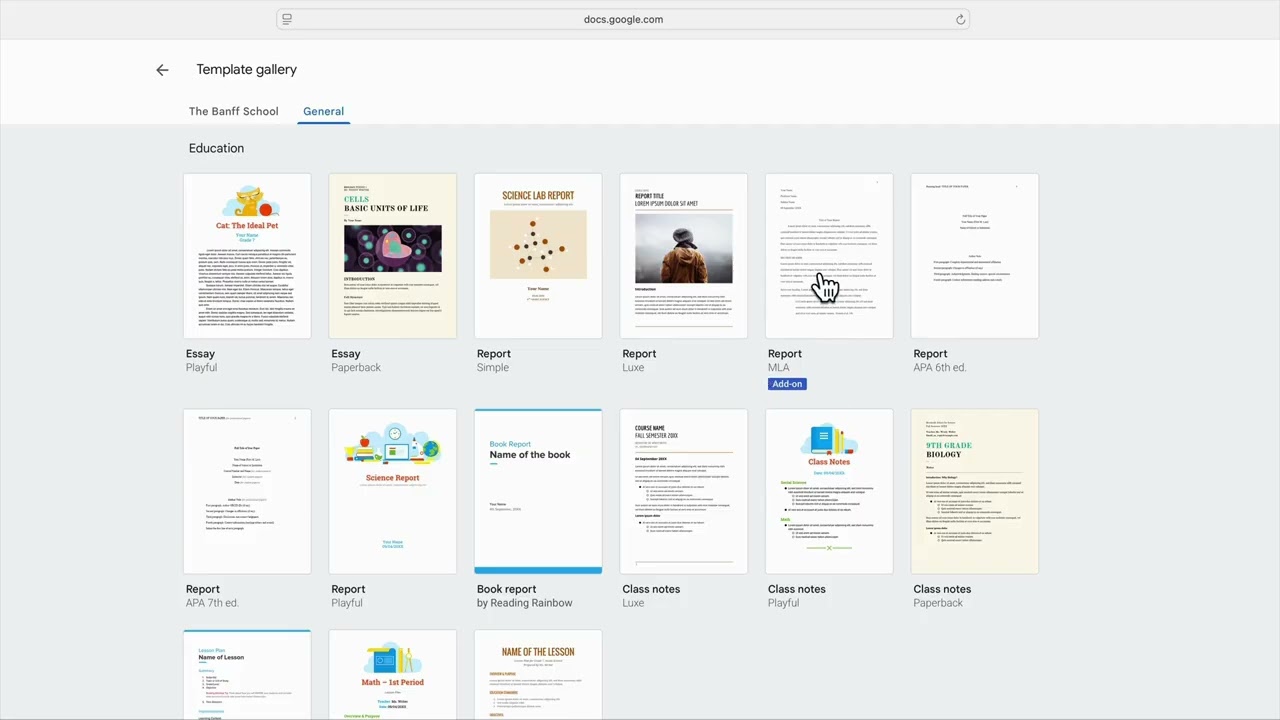Open the Report Luxe template thumbnail

click(x=684, y=256)
